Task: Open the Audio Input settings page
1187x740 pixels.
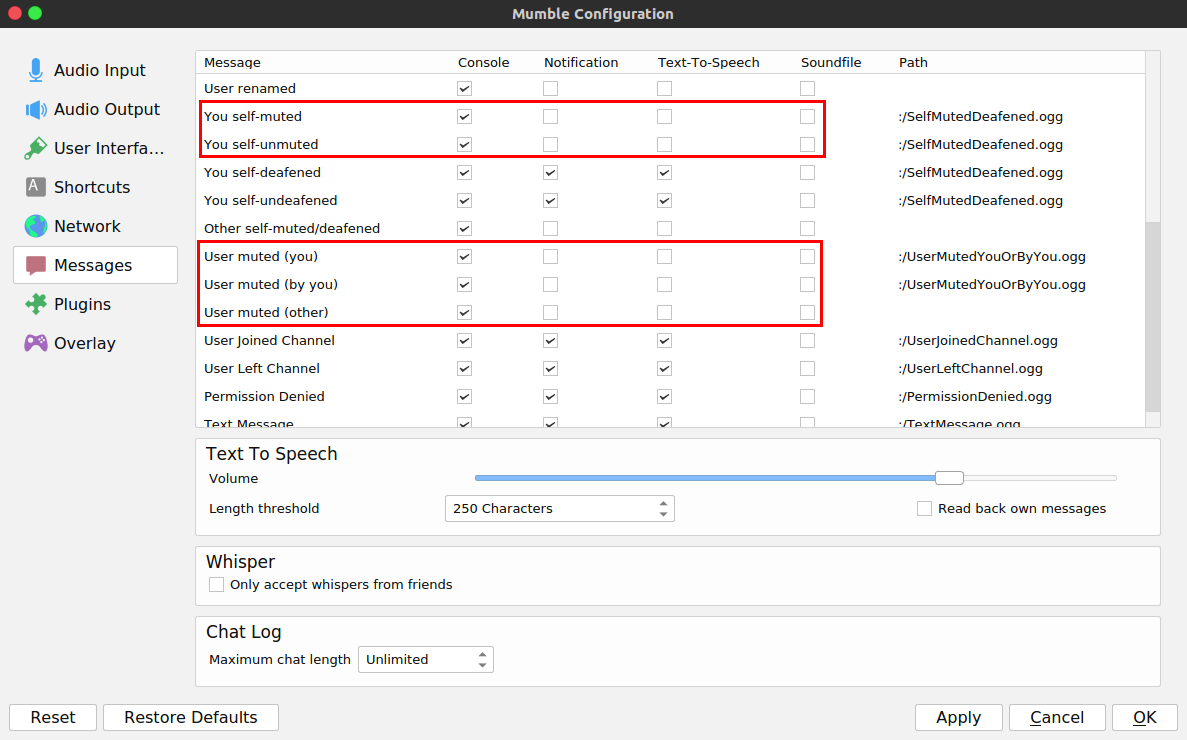Action: 95,70
